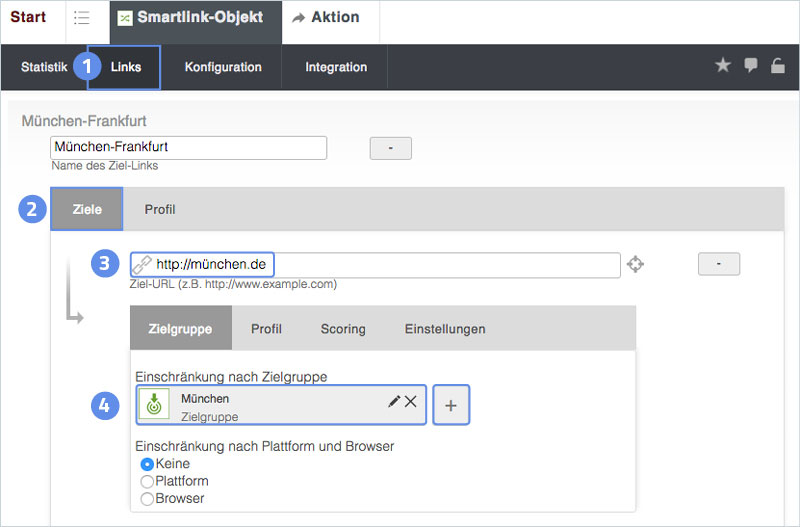Select the Plattform radio option
Viewport: 800px width, 527px height.
pyautogui.click(x=147, y=481)
